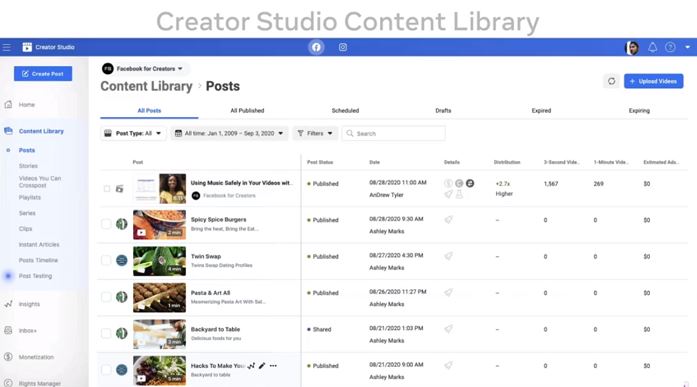The width and height of the screenshot is (697, 387).
Task: Select Posts in the sidebar
Action: pyautogui.click(x=27, y=150)
